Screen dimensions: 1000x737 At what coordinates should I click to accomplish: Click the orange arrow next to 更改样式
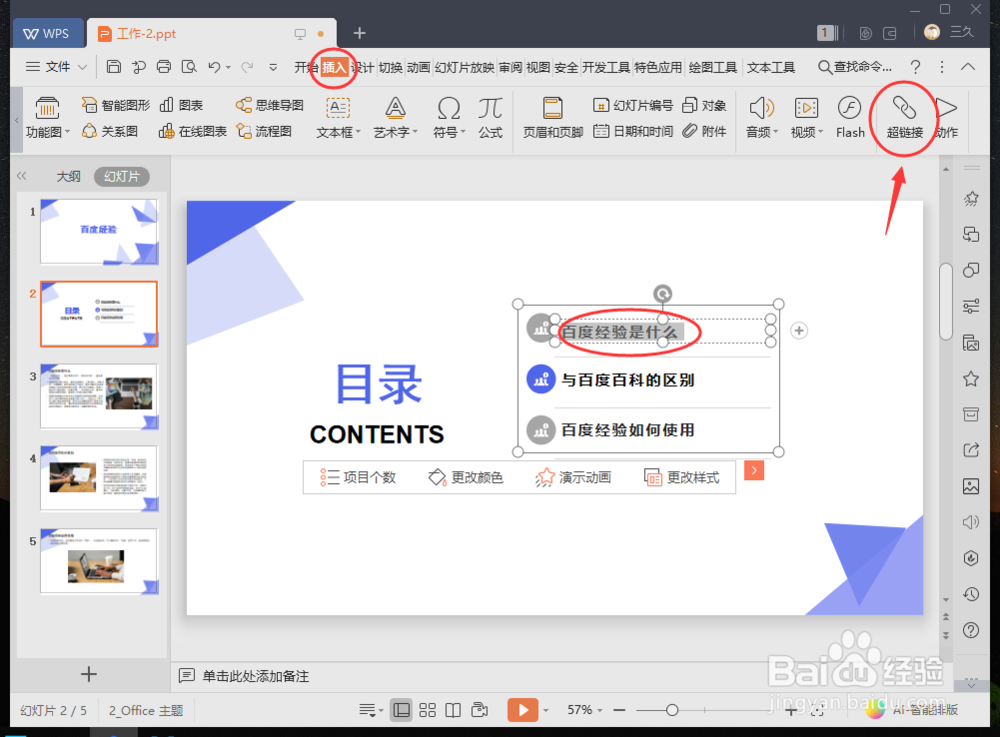(754, 471)
